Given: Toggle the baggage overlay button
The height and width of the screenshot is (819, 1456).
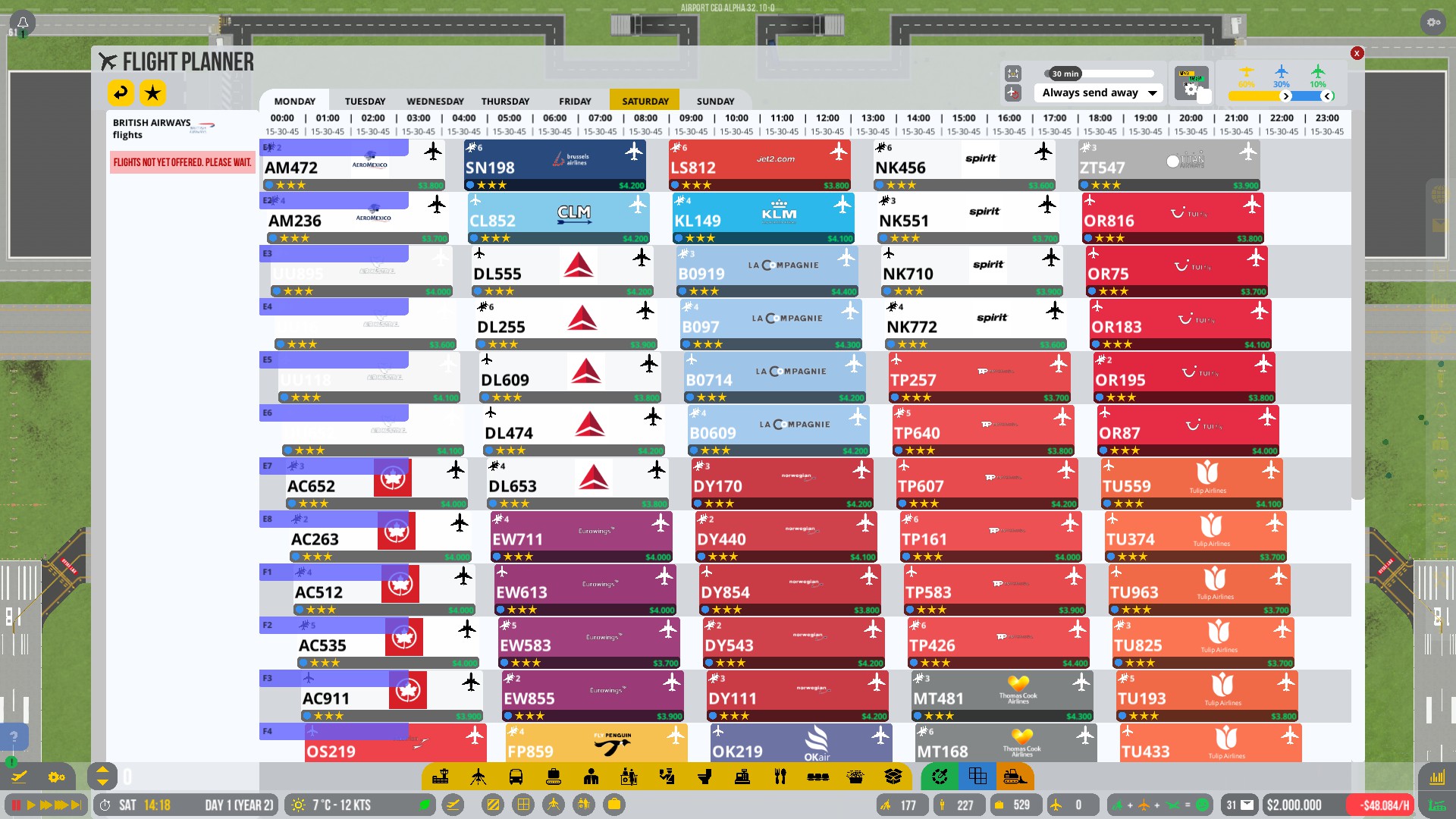Looking at the screenshot, I should 614,805.
